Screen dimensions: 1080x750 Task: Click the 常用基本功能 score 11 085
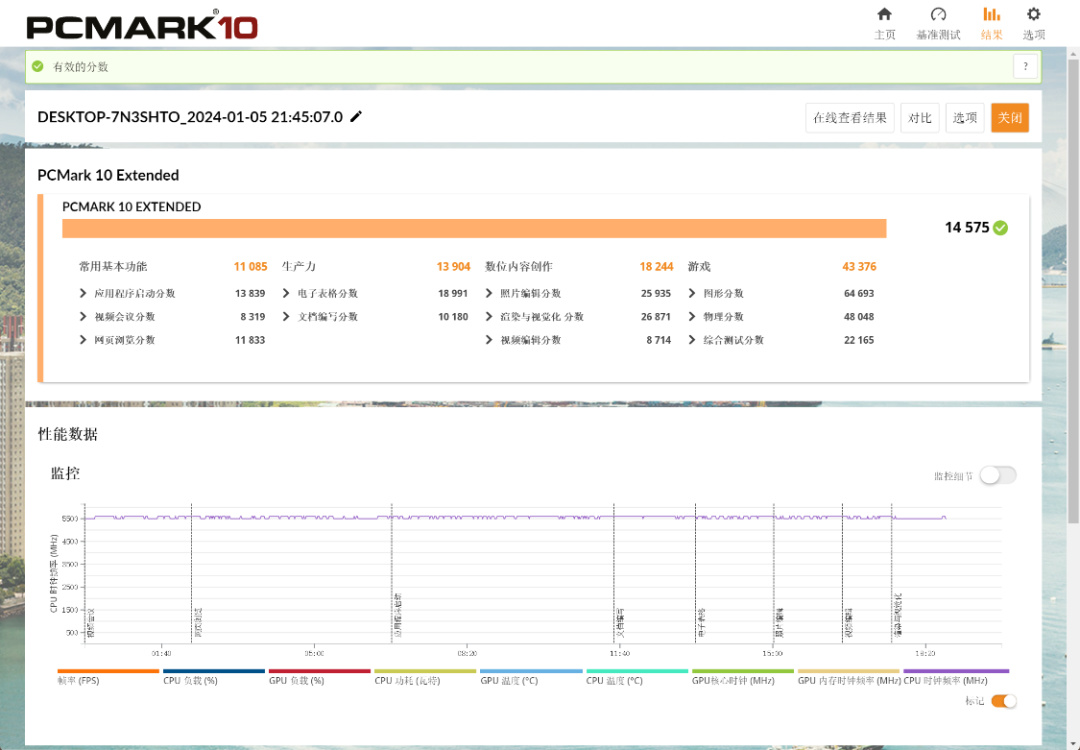(x=250, y=267)
